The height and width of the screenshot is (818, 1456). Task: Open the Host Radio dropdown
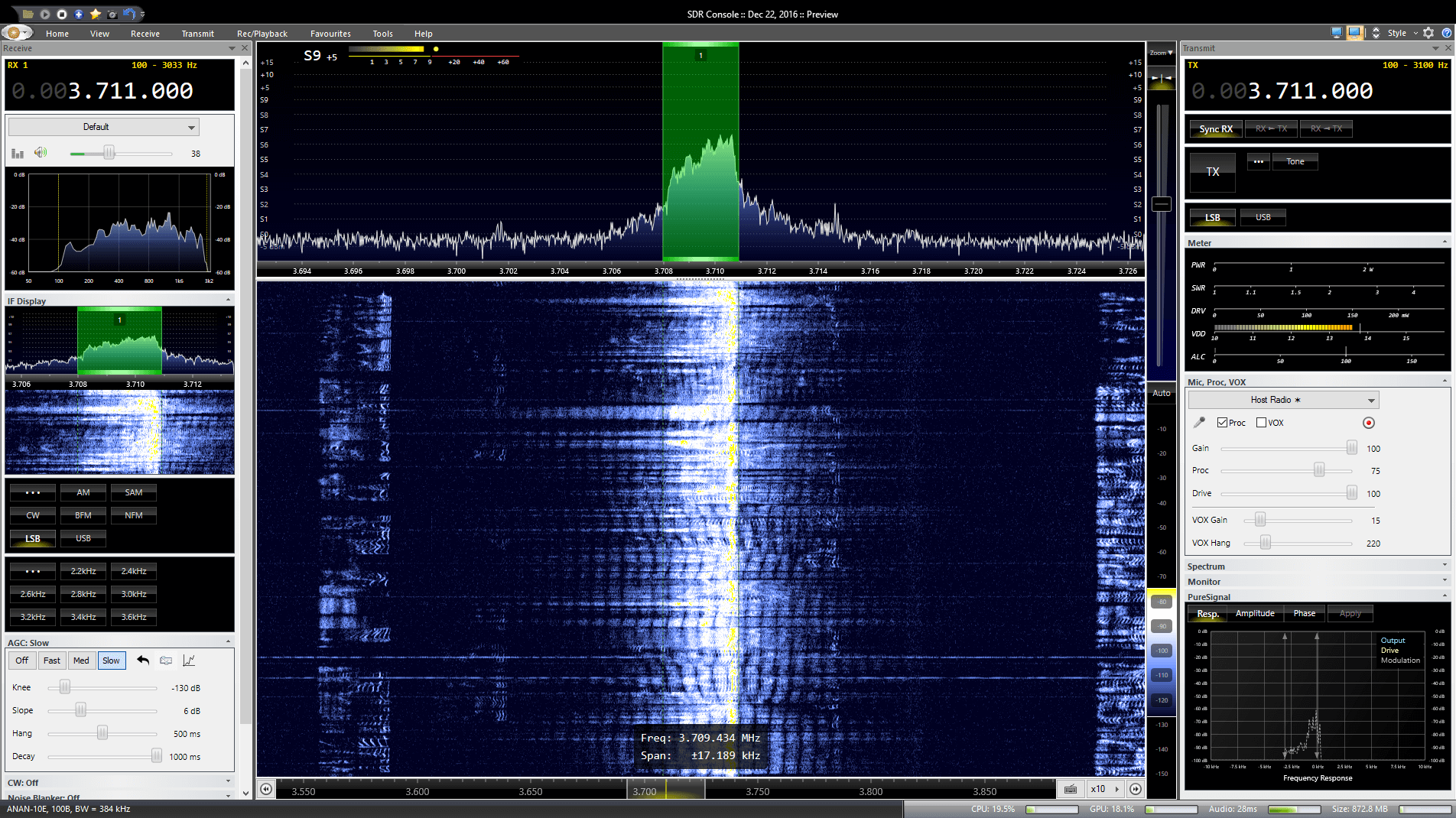(1282, 399)
